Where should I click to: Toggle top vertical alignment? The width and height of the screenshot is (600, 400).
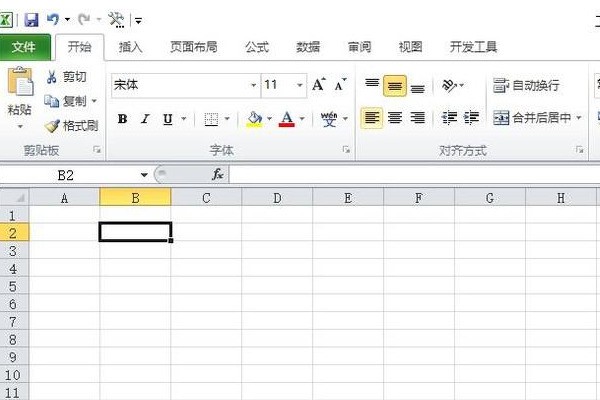click(372, 85)
